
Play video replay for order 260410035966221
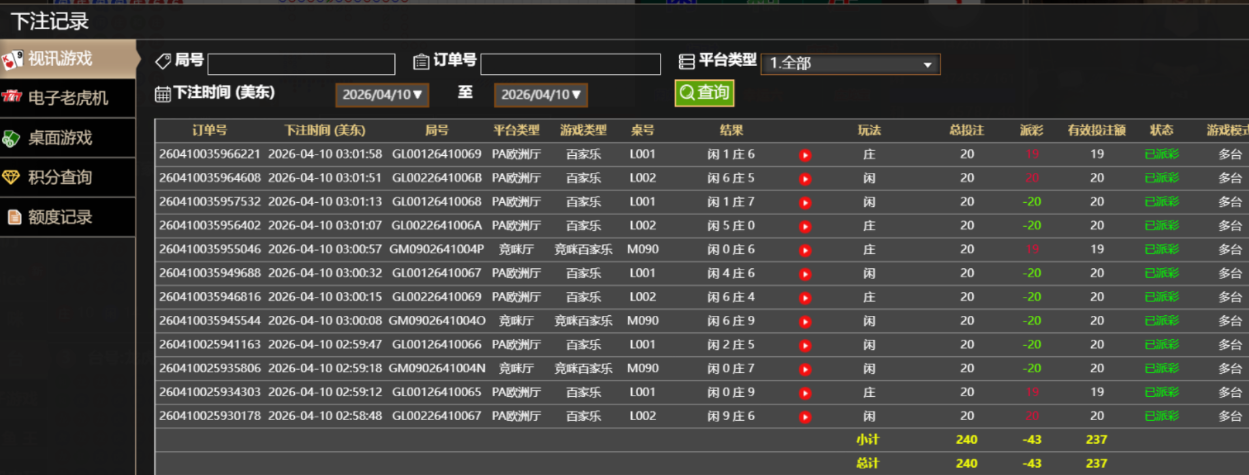point(805,155)
